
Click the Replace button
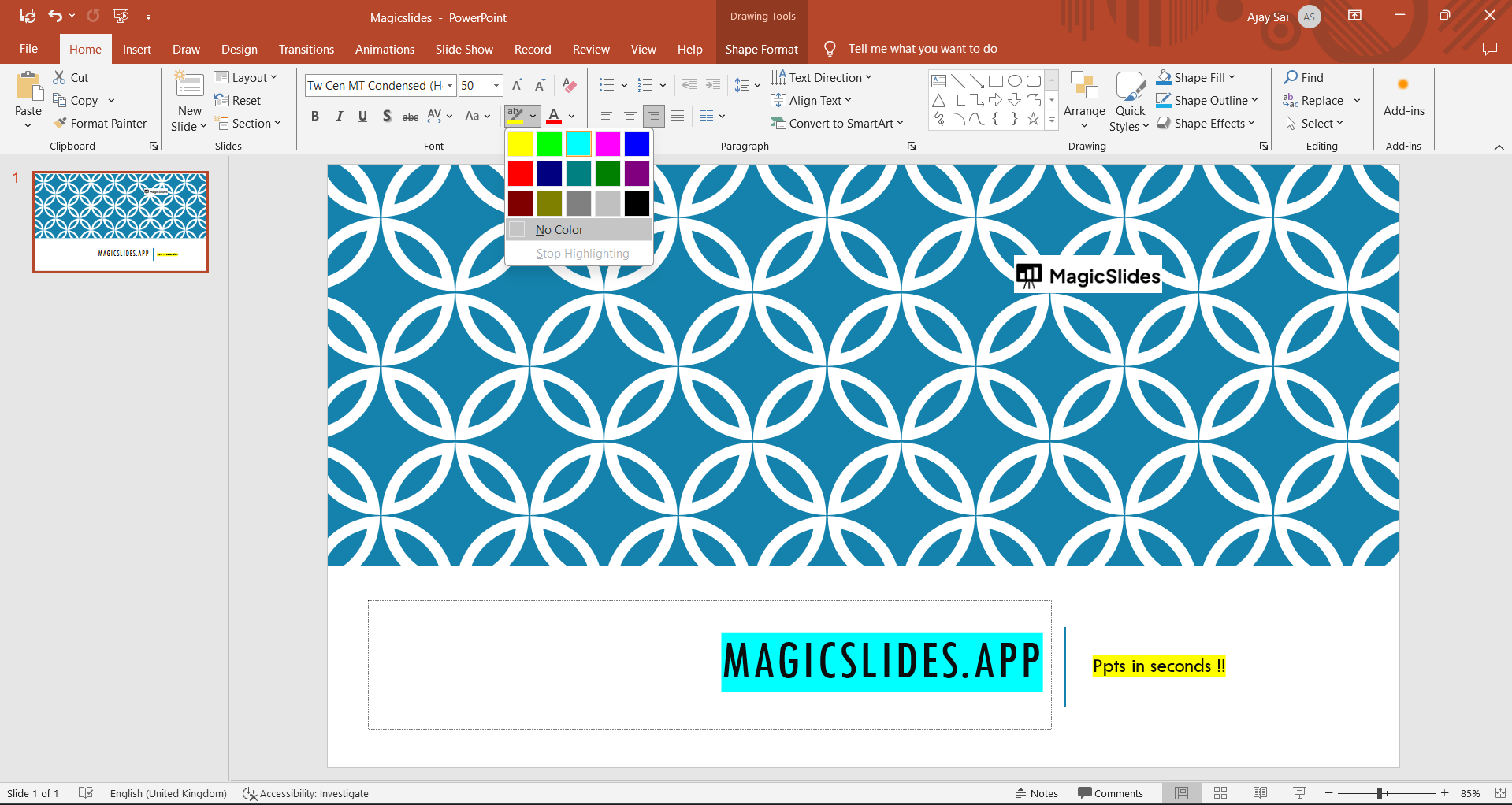point(1321,100)
